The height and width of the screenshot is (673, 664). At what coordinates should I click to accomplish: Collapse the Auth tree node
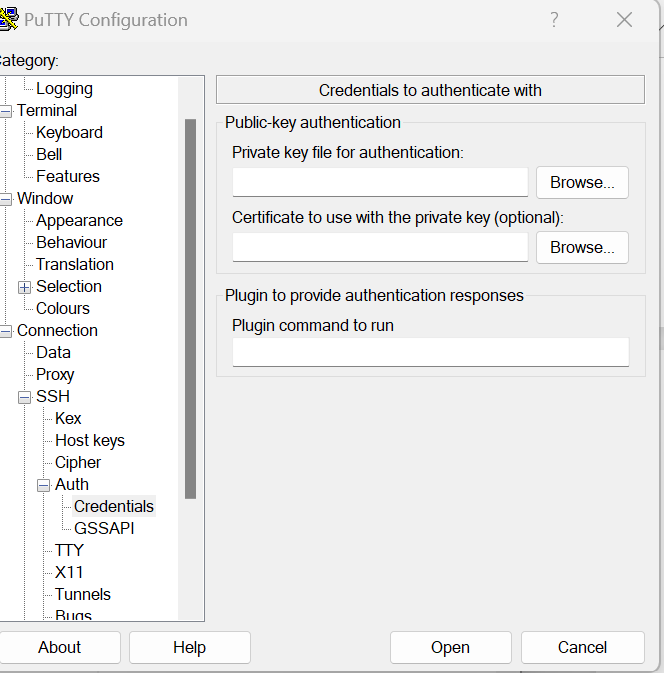coord(43,485)
